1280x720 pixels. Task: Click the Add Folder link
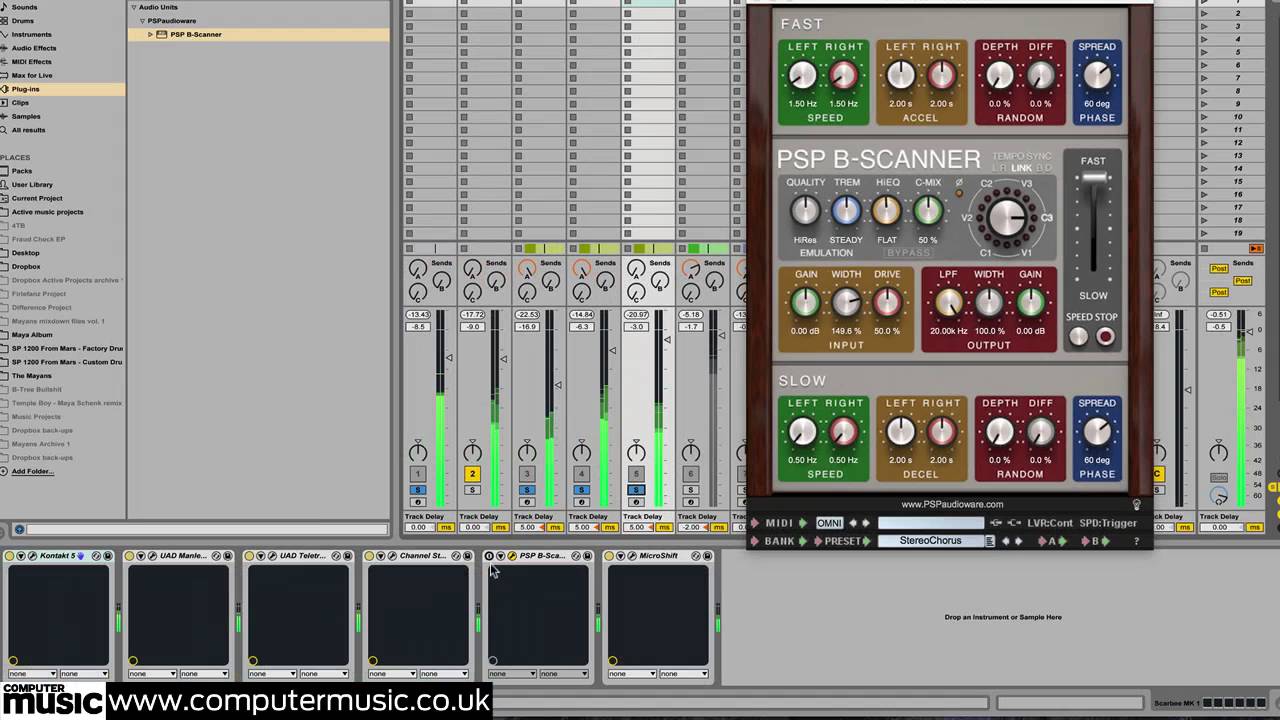(32, 471)
